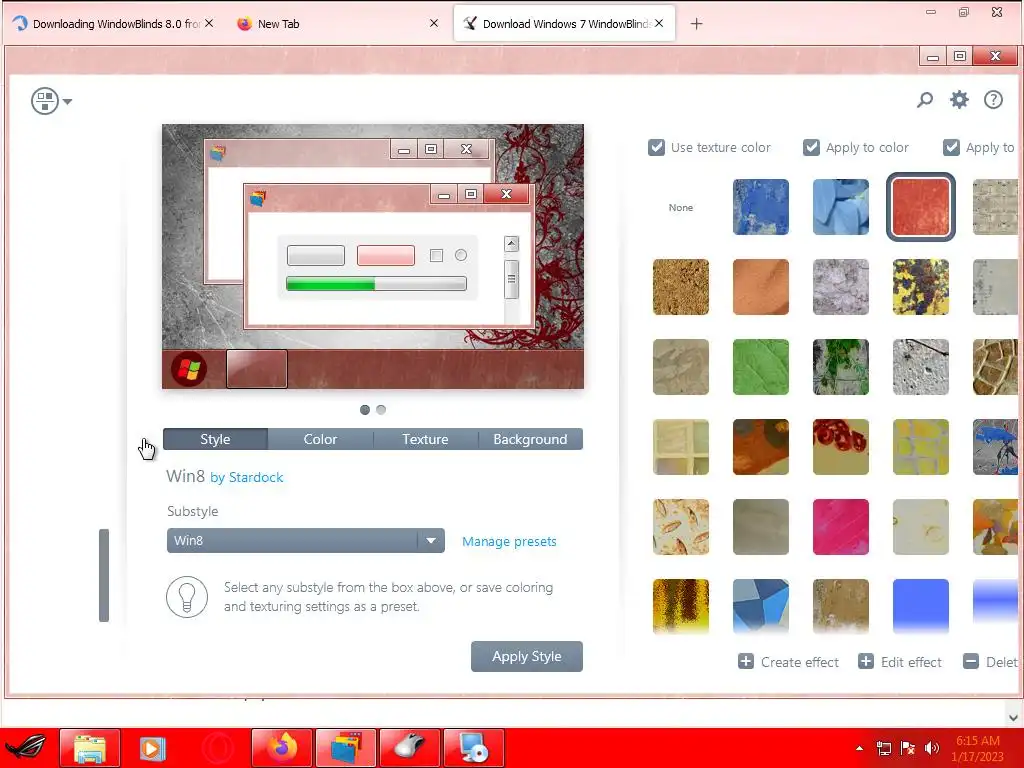Choose the selected red texture swatch

[x=921, y=207]
